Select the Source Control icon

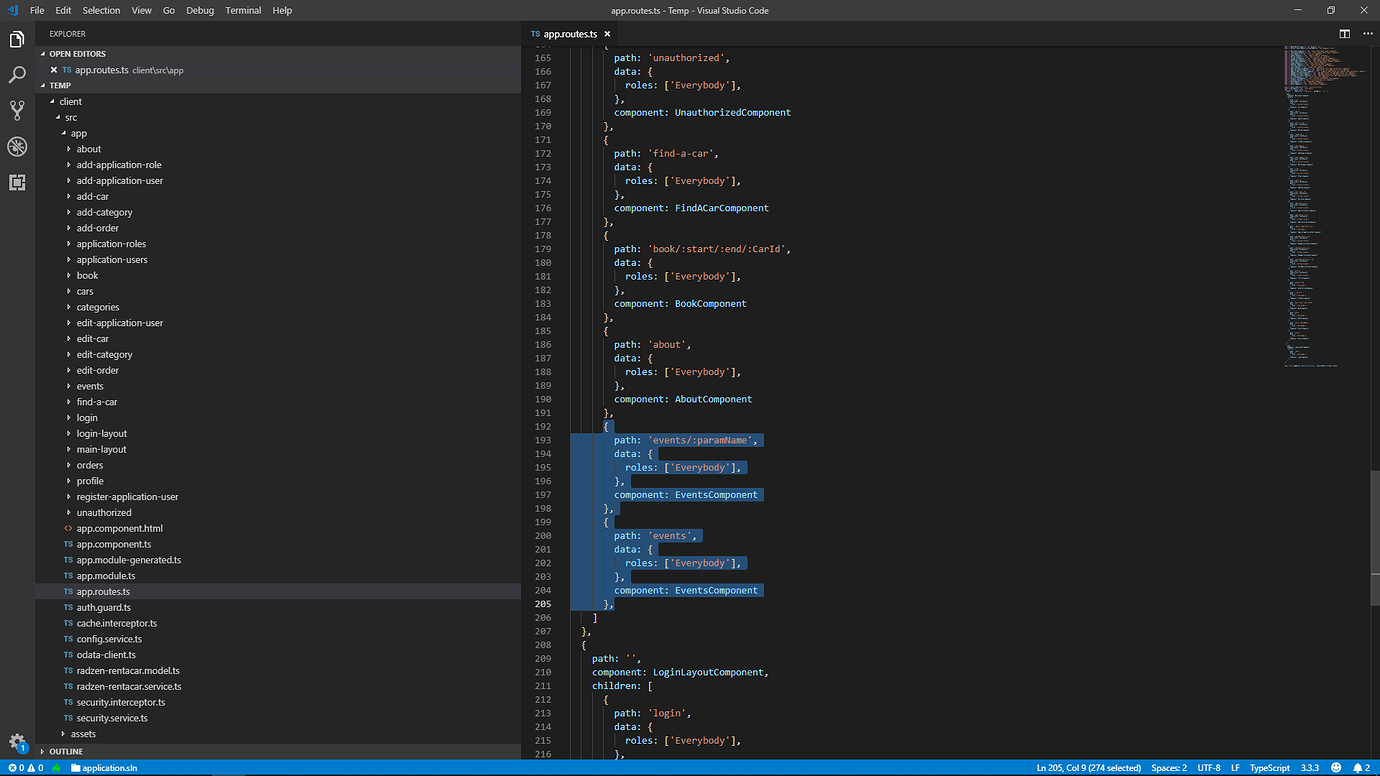(x=17, y=110)
